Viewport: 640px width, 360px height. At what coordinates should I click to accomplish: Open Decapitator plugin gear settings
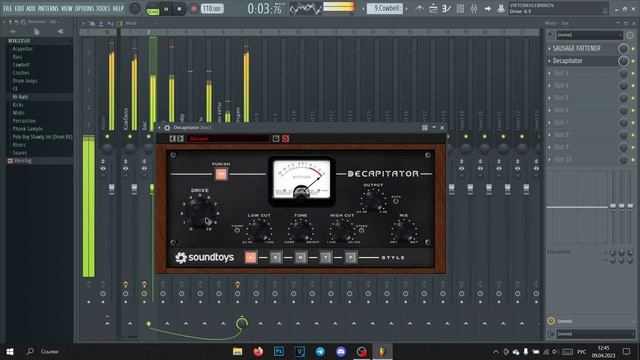pos(167,128)
